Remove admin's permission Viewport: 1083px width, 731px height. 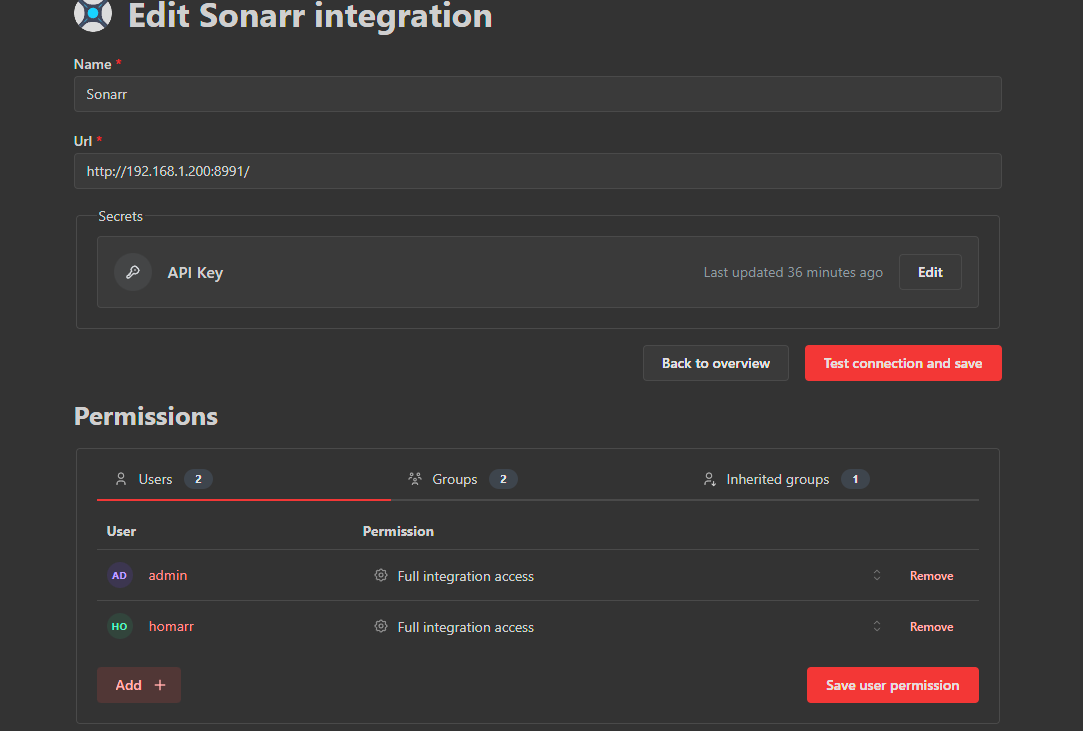pyautogui.click(x=931, y=576)
